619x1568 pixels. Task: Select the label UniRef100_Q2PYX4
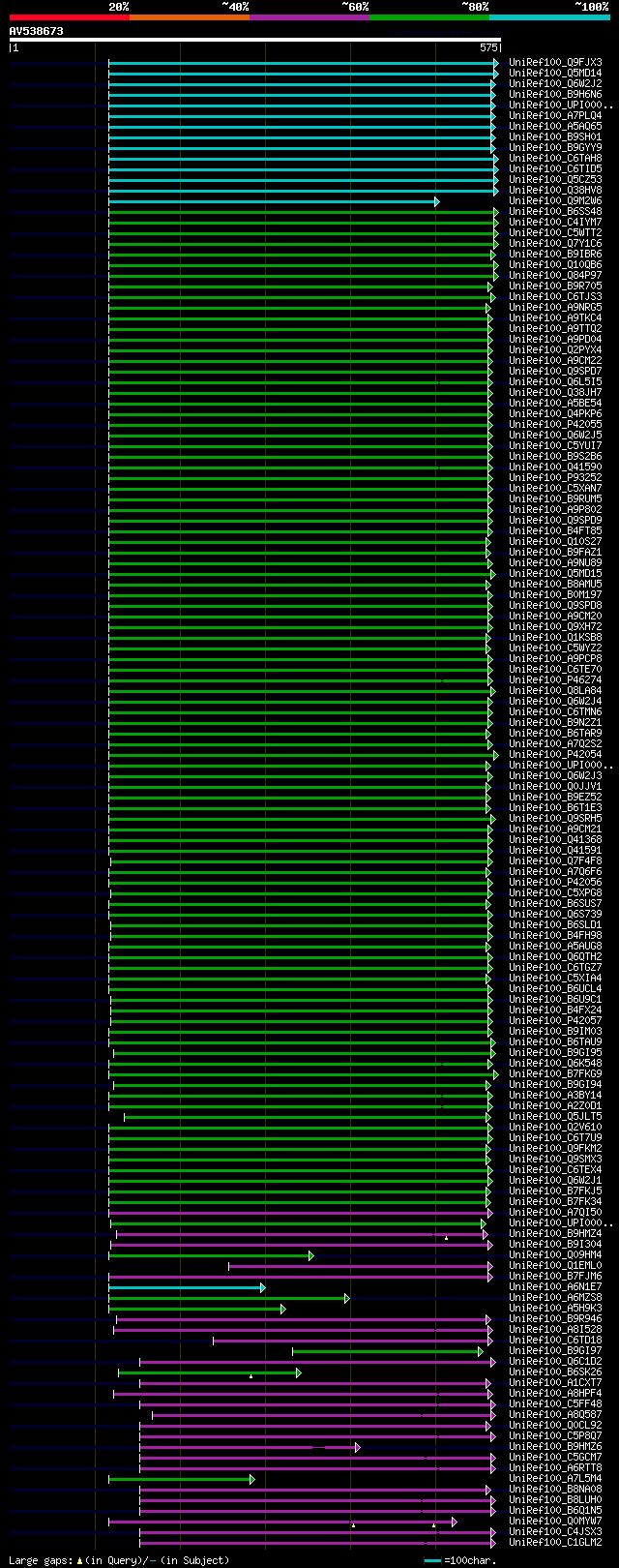[555, 350]
